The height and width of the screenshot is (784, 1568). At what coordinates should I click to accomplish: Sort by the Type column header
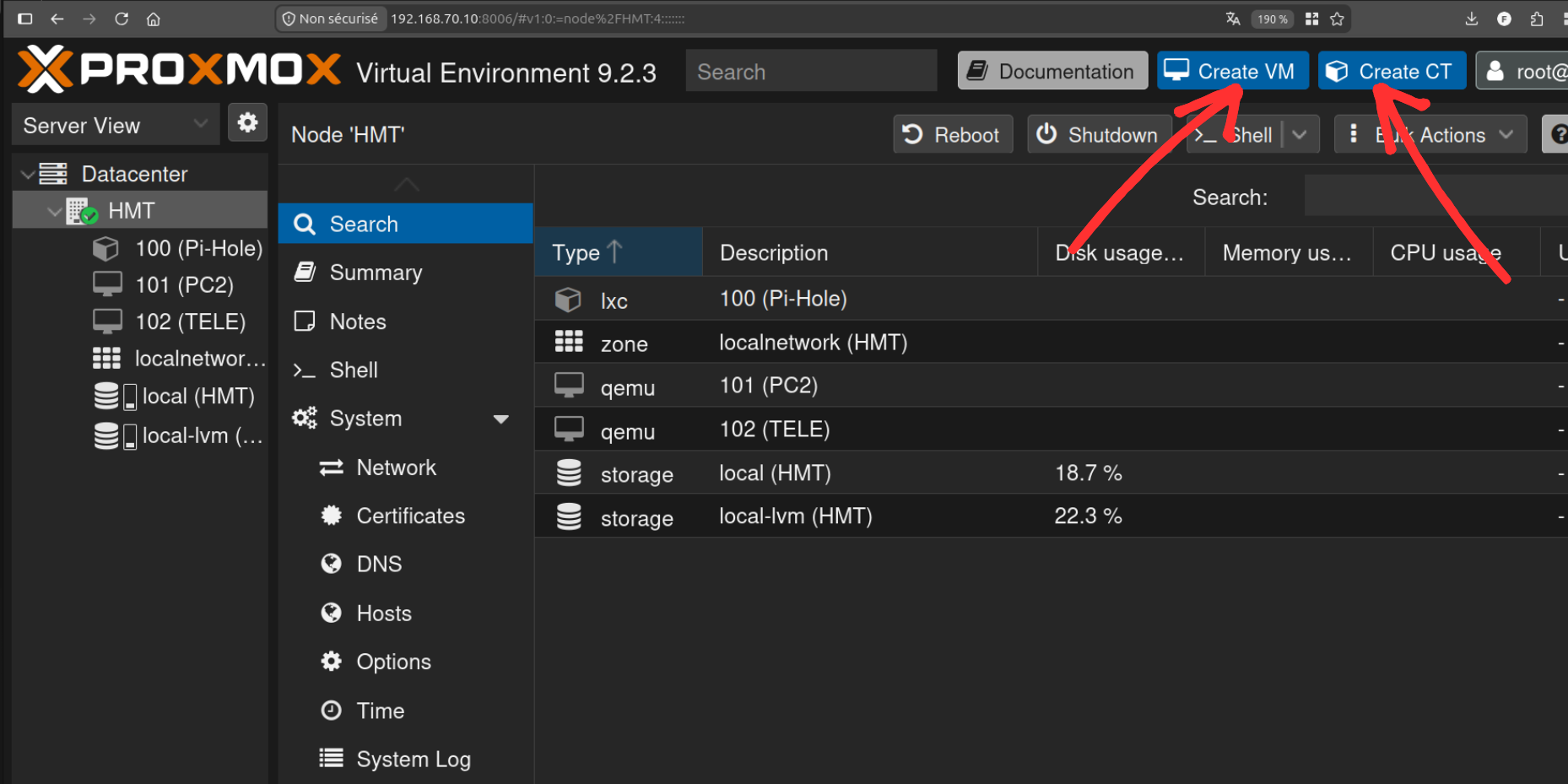click(x=619, y=252)
